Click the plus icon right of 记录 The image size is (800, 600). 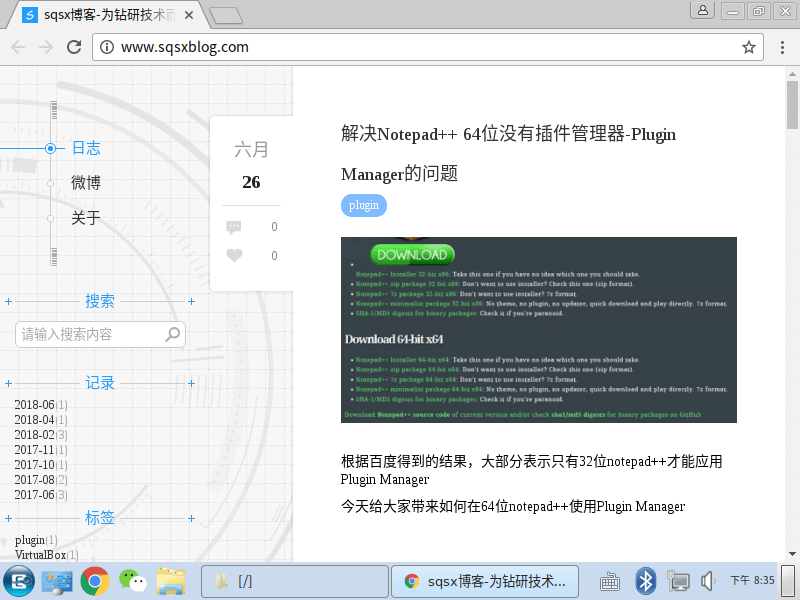click(191, 384)
